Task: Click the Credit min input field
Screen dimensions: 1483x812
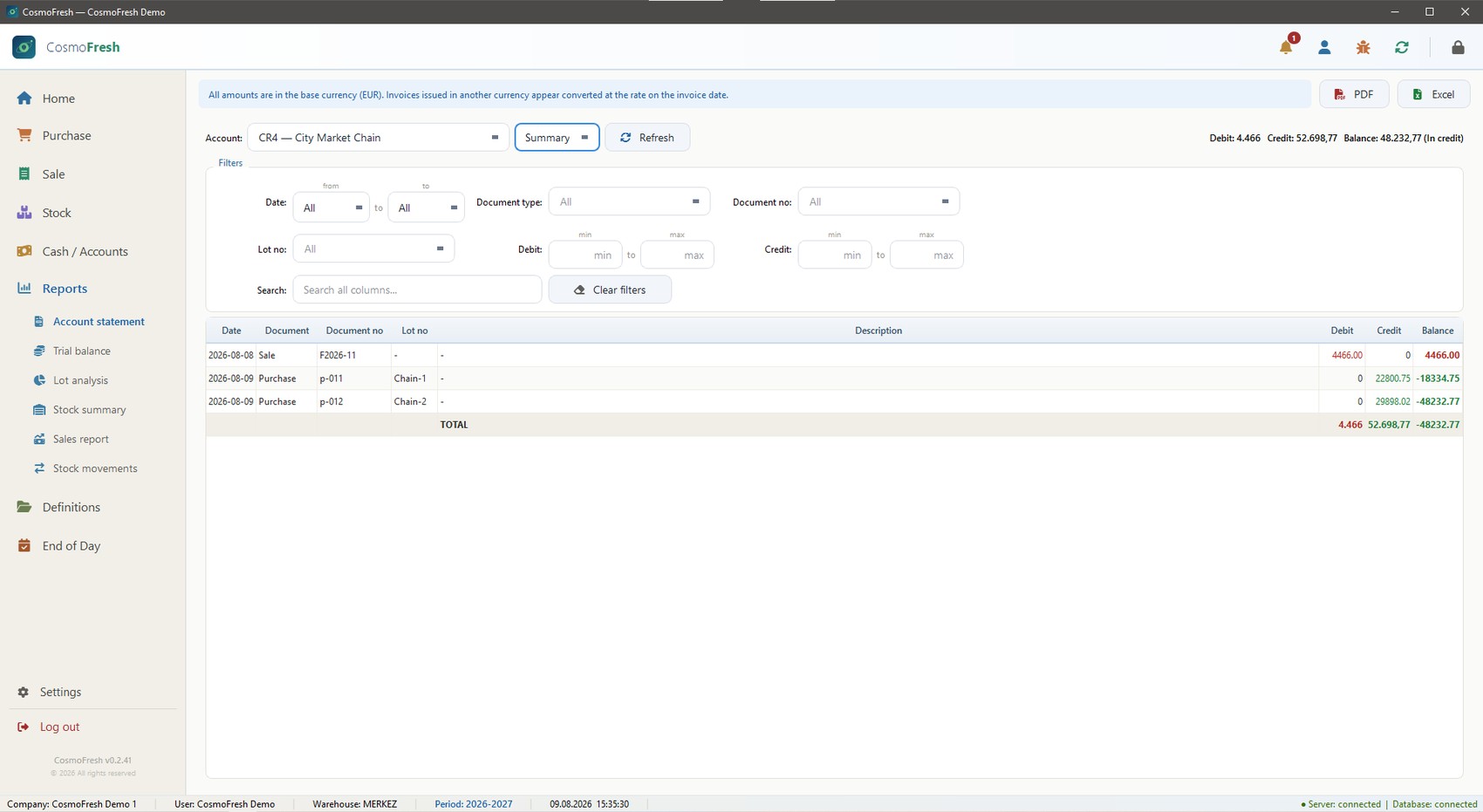Action: (835, 255)
